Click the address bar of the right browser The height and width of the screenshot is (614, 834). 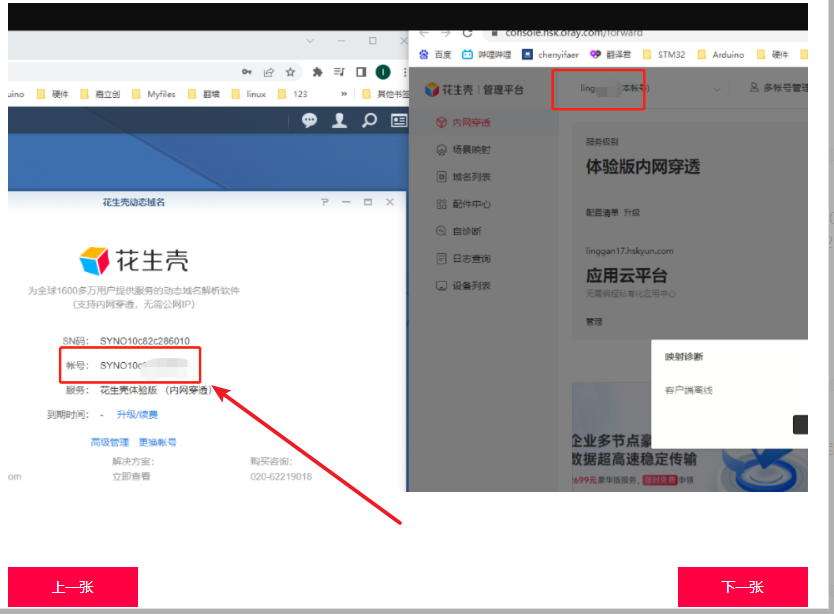(645, 34)
